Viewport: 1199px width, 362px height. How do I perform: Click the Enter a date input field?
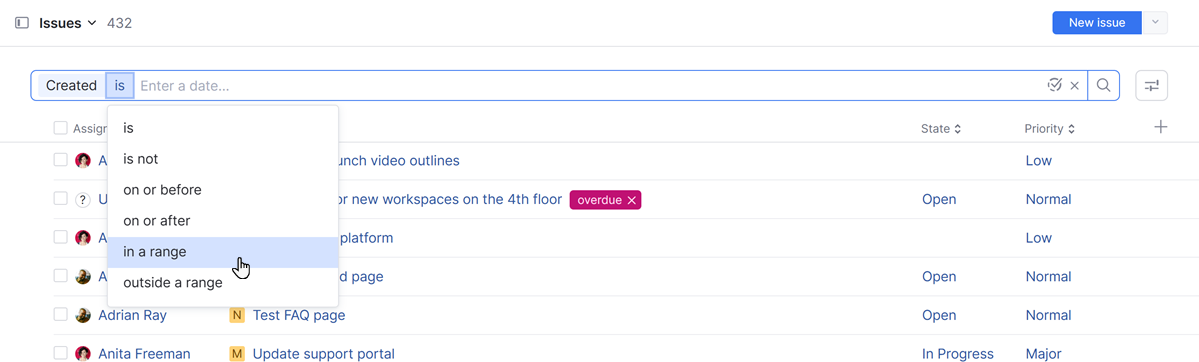click(589, 86)
